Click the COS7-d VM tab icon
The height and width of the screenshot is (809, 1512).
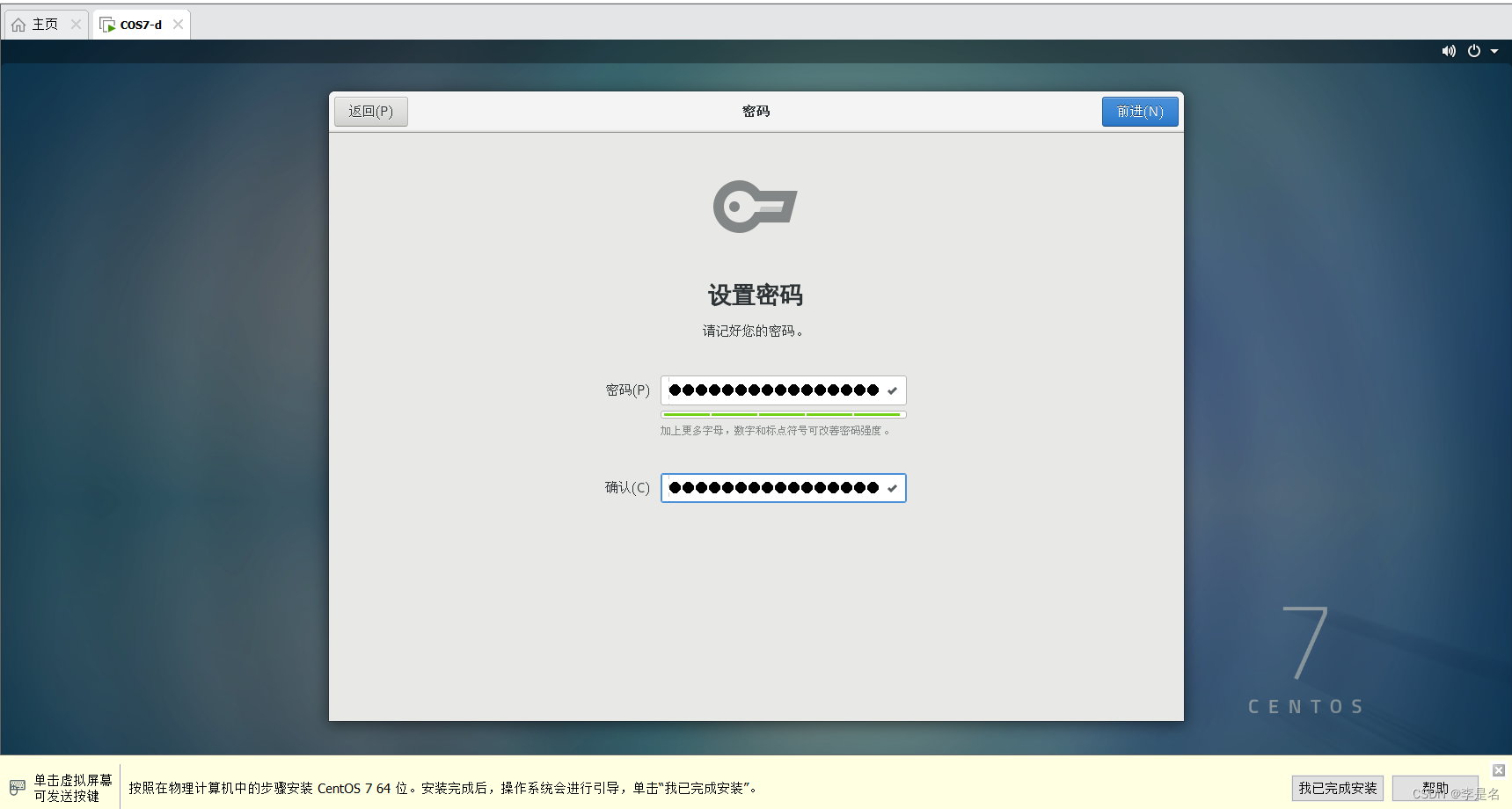[x=107, y=25]
